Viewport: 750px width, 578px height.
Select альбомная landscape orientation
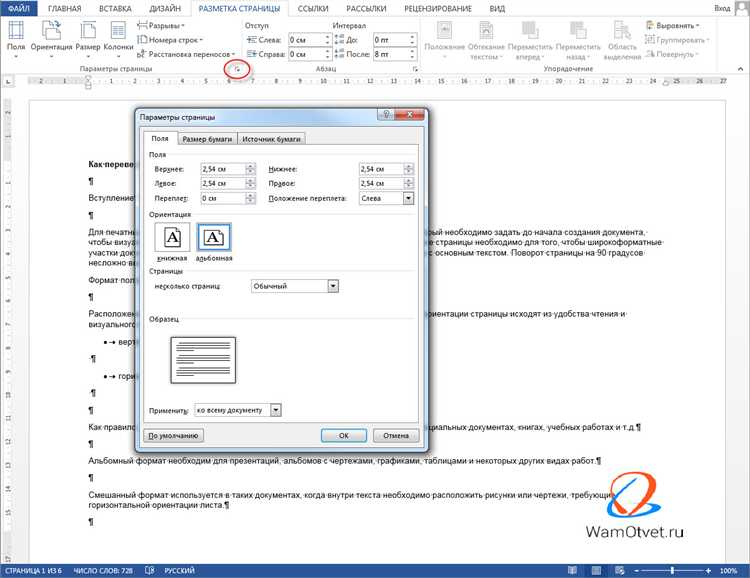(x=214, y=237)
